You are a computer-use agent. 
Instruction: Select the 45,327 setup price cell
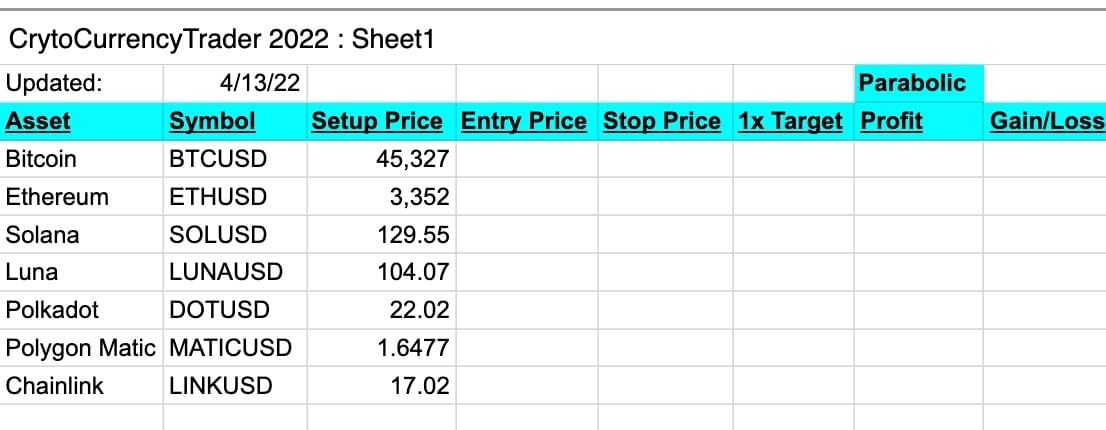[x=382, y=159]
